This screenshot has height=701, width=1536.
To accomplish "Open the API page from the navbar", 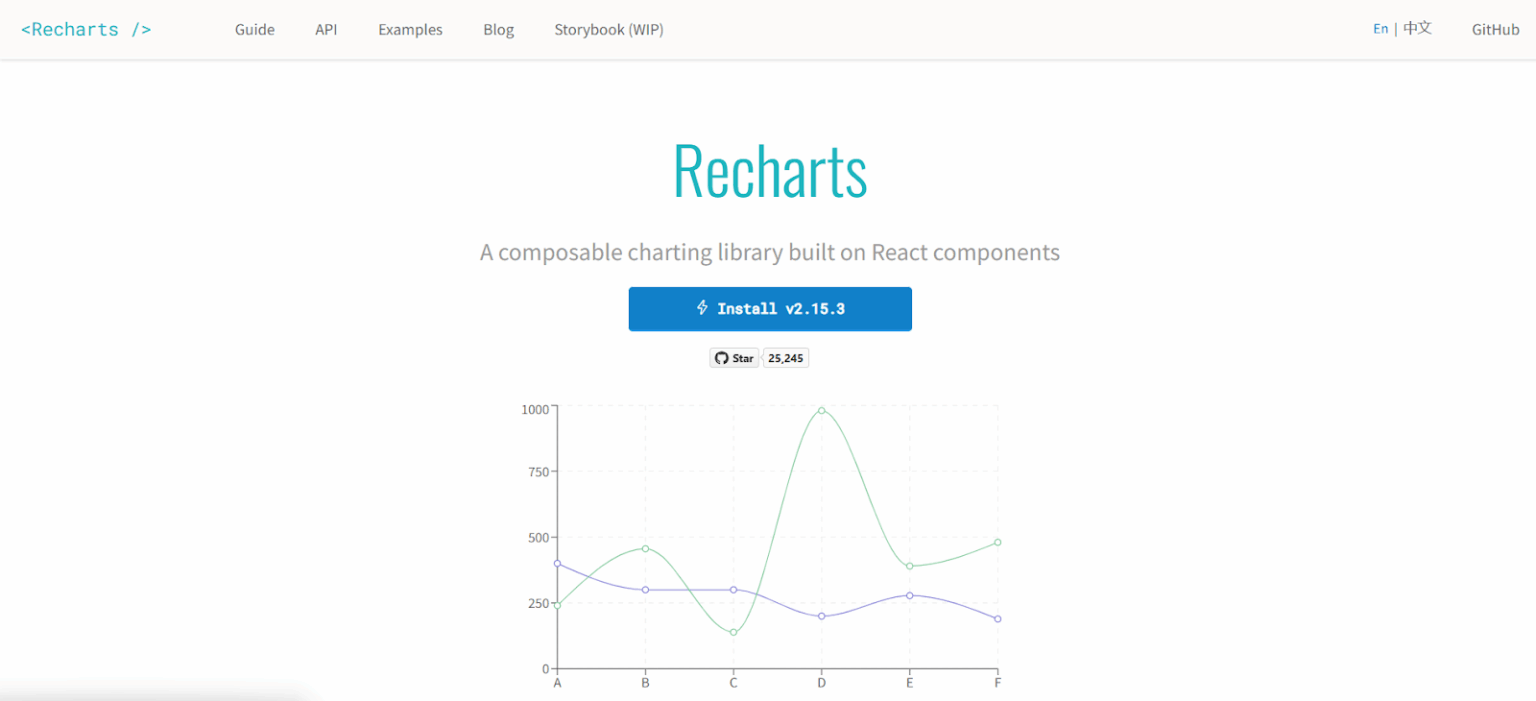I will pyautogui.click(x=326, y=29).
